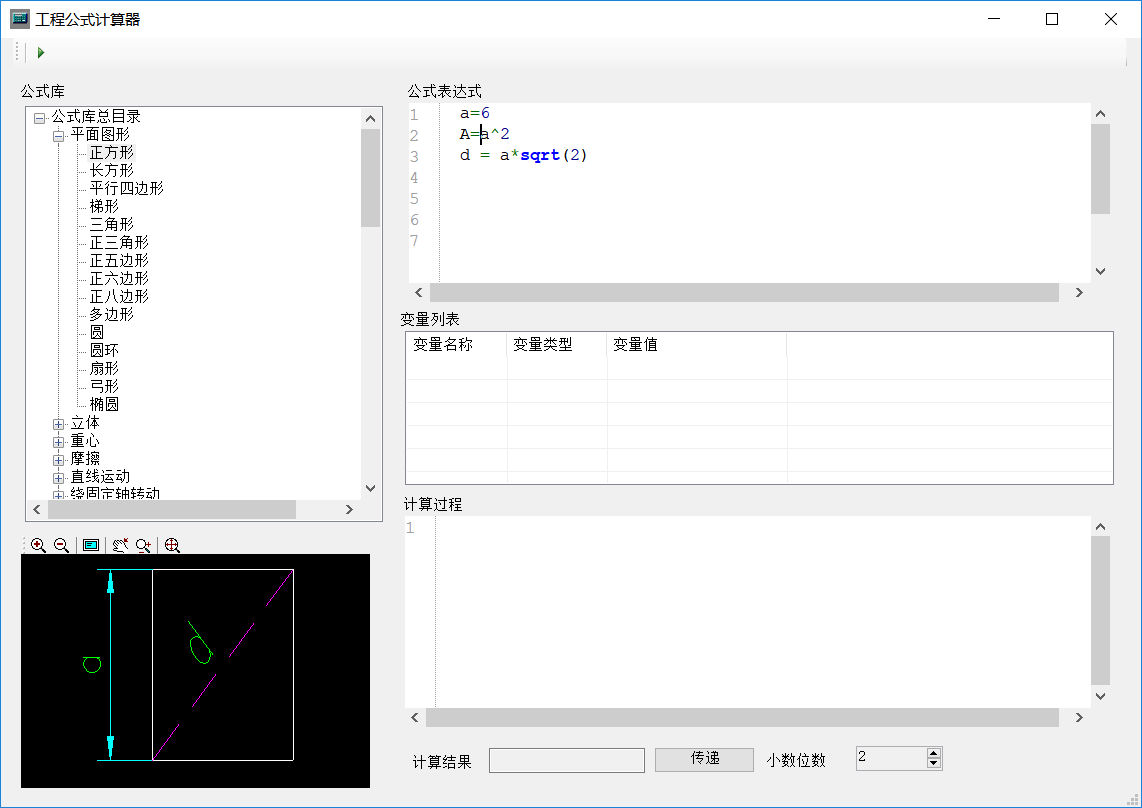This screenshot has width=1142, height=808.
Task: Select 正五边形 in formula tree
Action: pos(119,260)
